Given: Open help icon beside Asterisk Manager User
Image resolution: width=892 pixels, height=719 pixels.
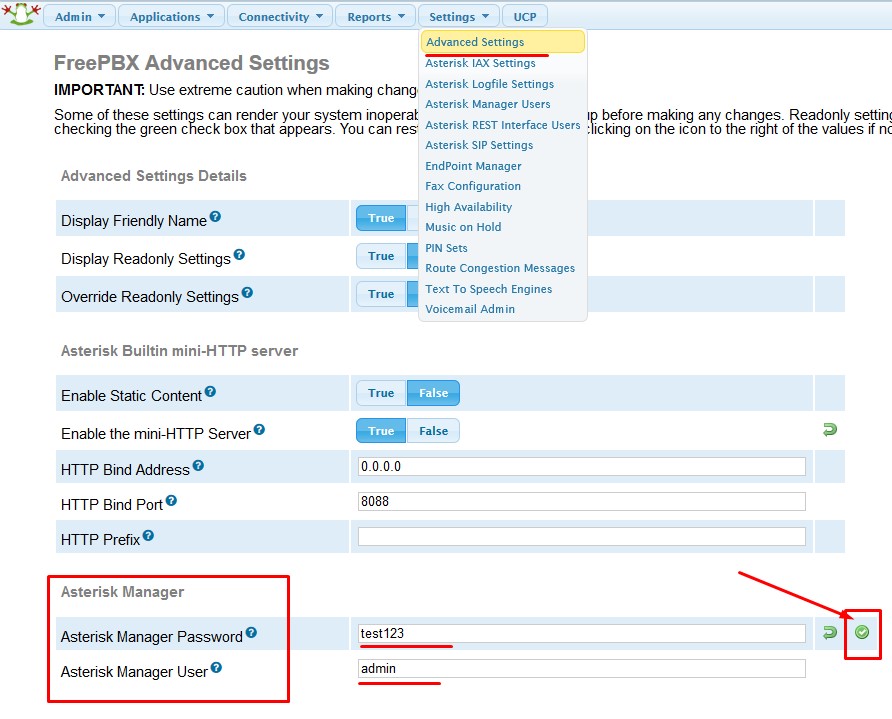Looking at the screenshot, I should tap(216, 668).
